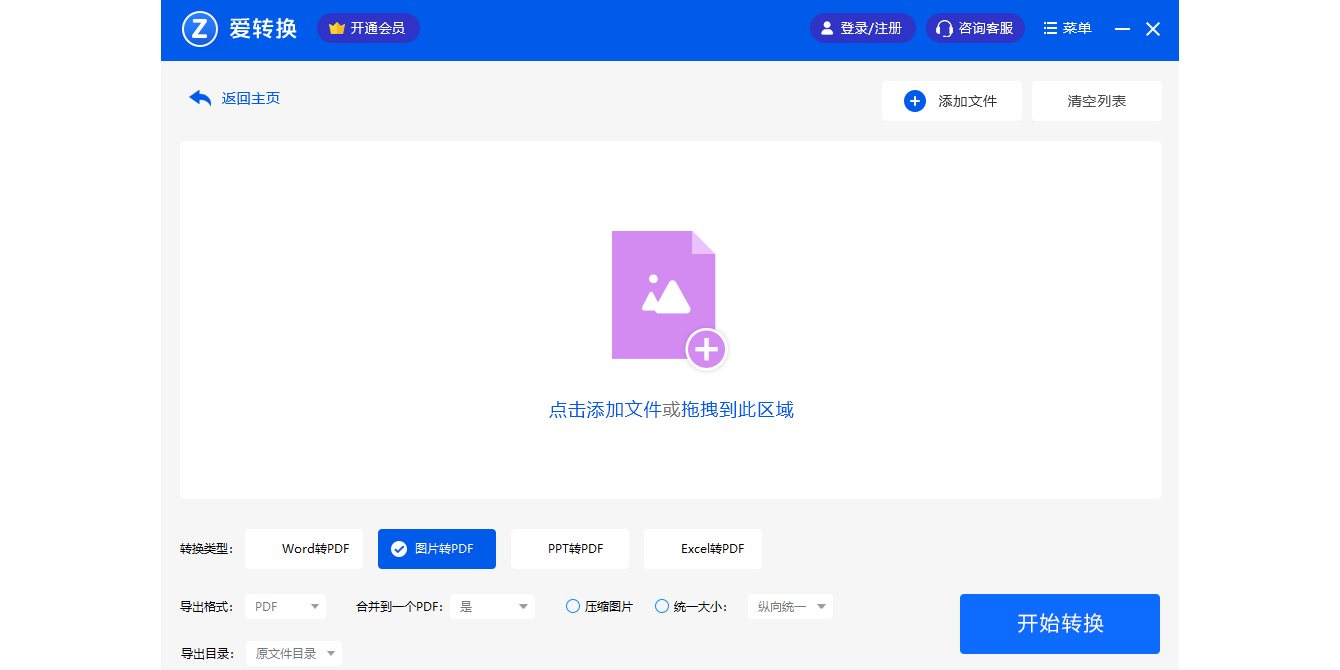
Task: Click the back arrow icon for 返回主页
Action: (200, 98)
